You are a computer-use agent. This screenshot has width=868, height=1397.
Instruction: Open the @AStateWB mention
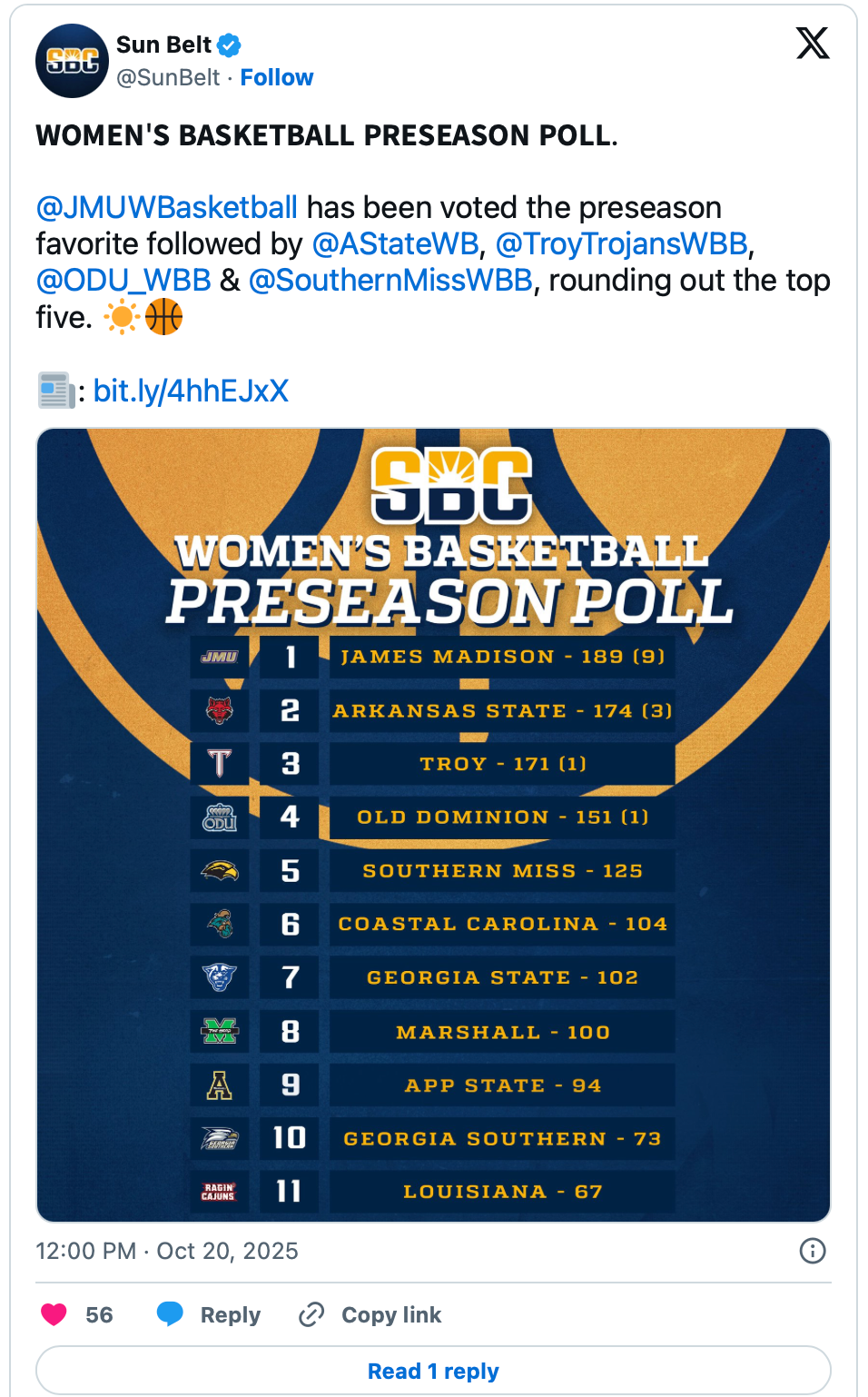tap(395, 244)
